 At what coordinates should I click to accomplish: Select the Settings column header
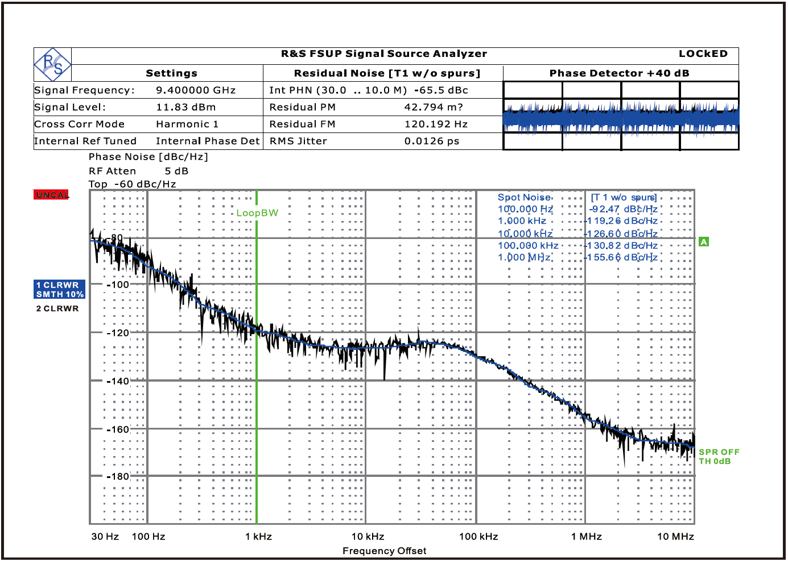coord(172,73)
